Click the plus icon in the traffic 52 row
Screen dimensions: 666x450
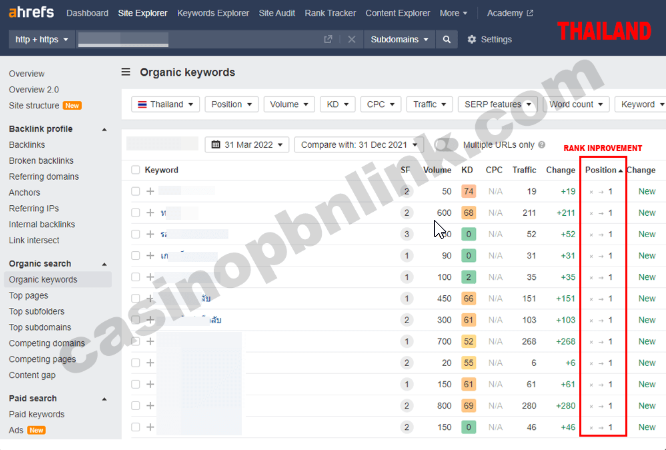coord(150,234)
